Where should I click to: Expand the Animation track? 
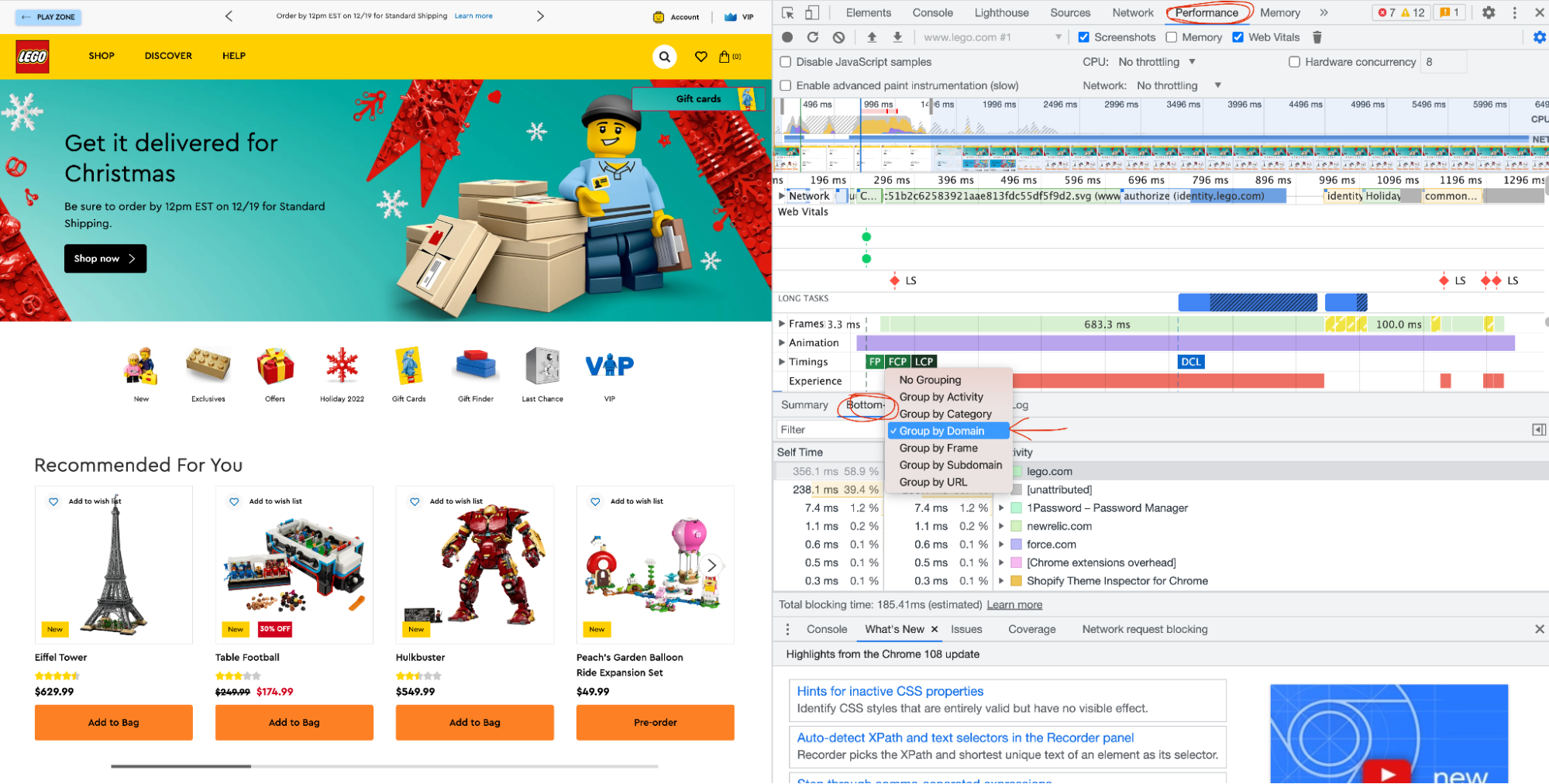(x=782, y=342)
